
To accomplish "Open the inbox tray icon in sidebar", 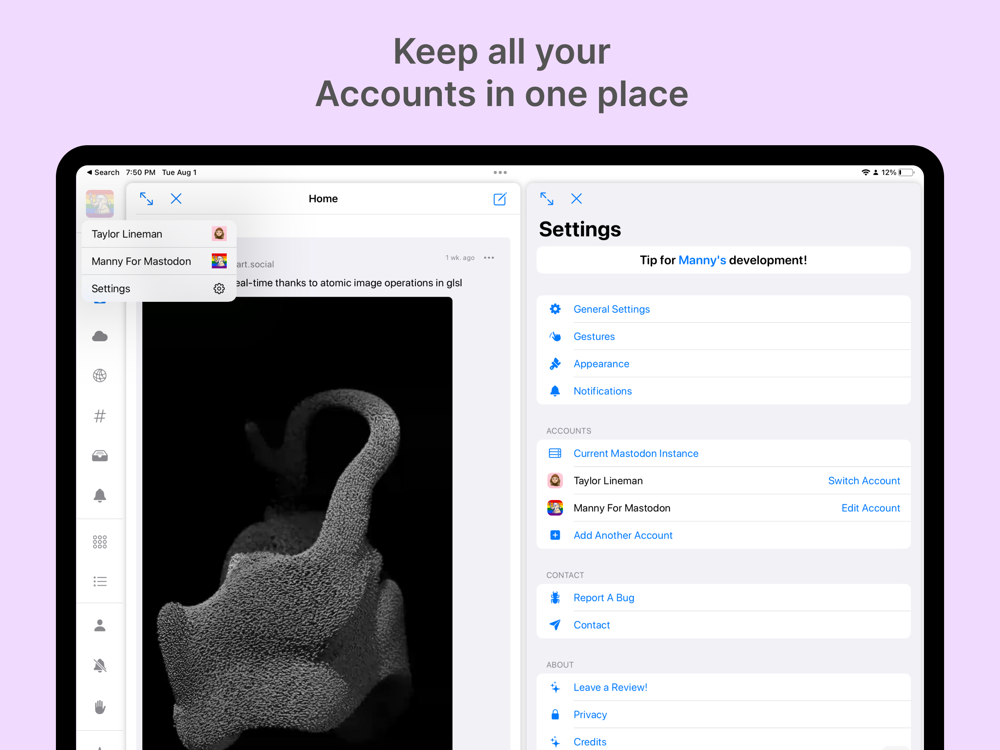I will click(99, 455).
